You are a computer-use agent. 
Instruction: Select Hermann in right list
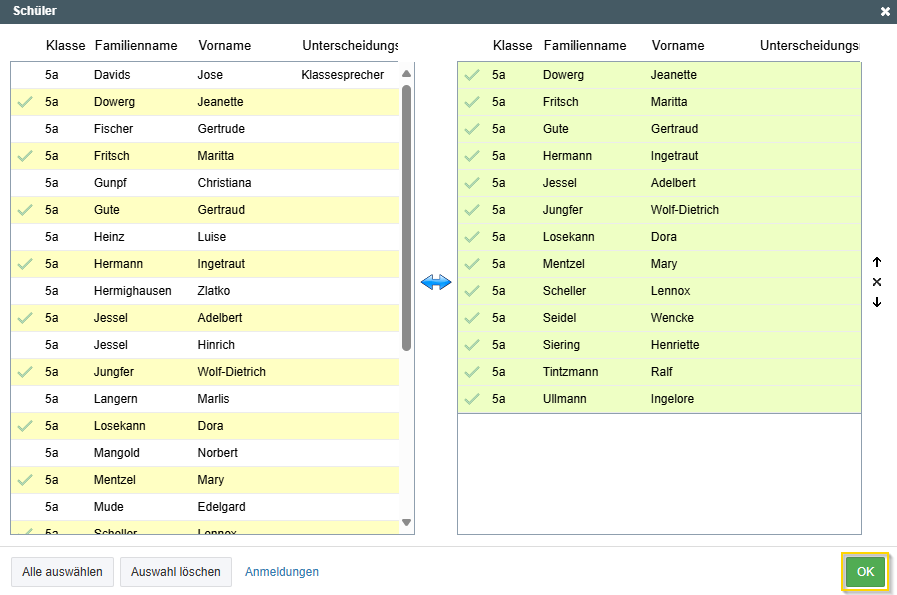tap(659, 156)
